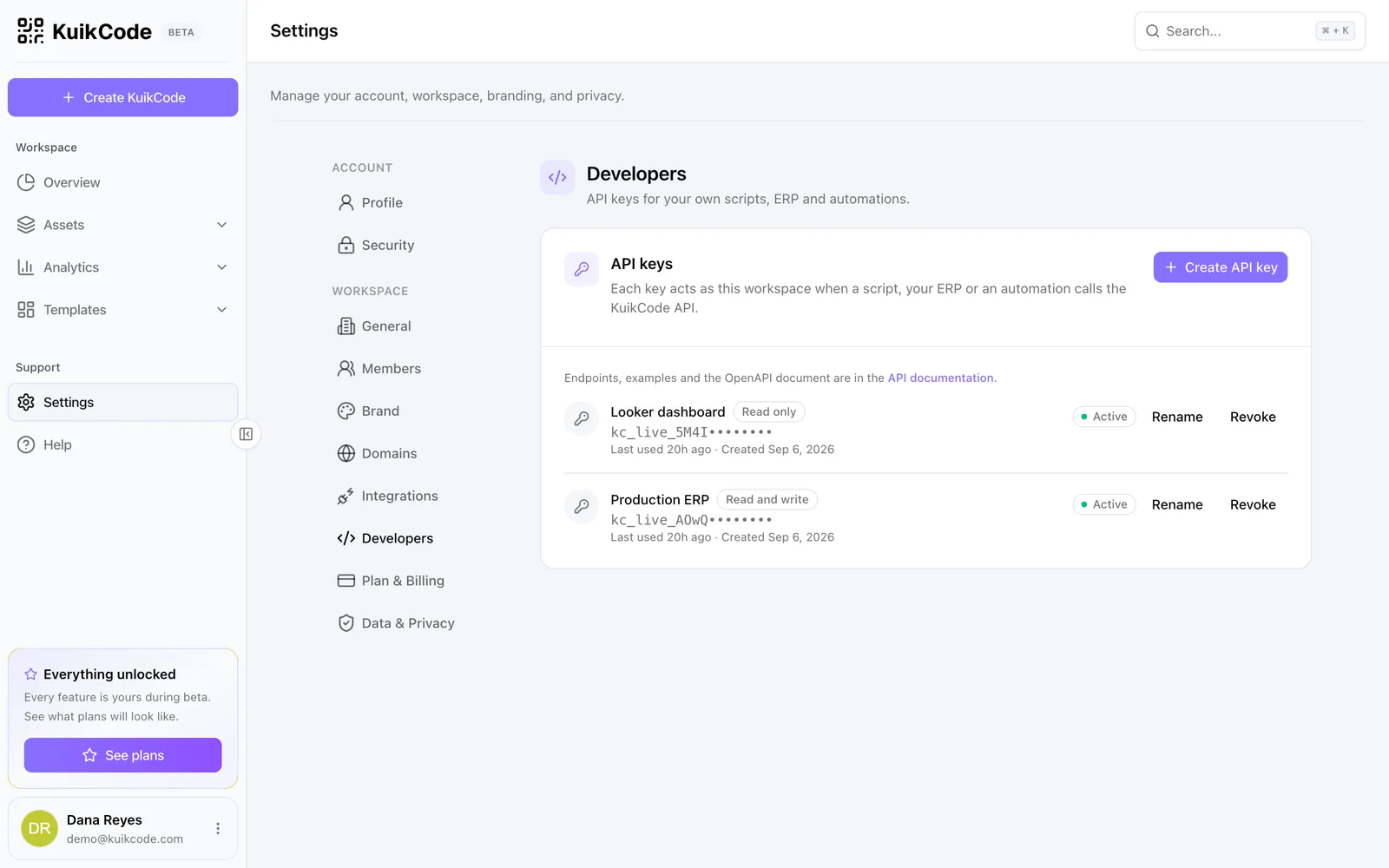
Task: Open the API documentation link
Action: 940,378
